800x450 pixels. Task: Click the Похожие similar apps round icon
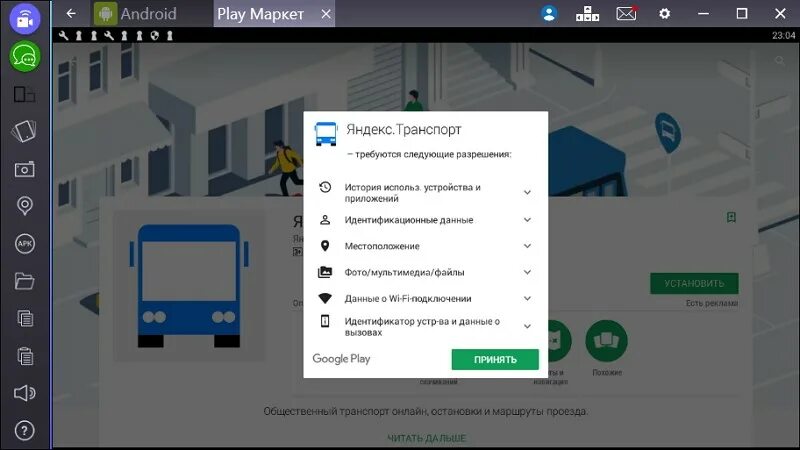(x=606, y=340)
